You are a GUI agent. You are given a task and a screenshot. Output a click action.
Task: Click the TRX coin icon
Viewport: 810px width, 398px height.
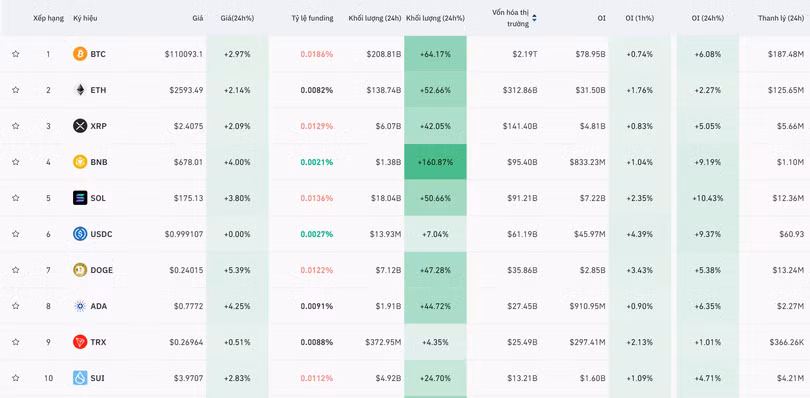pyautogui.click(x=80, y=342)
